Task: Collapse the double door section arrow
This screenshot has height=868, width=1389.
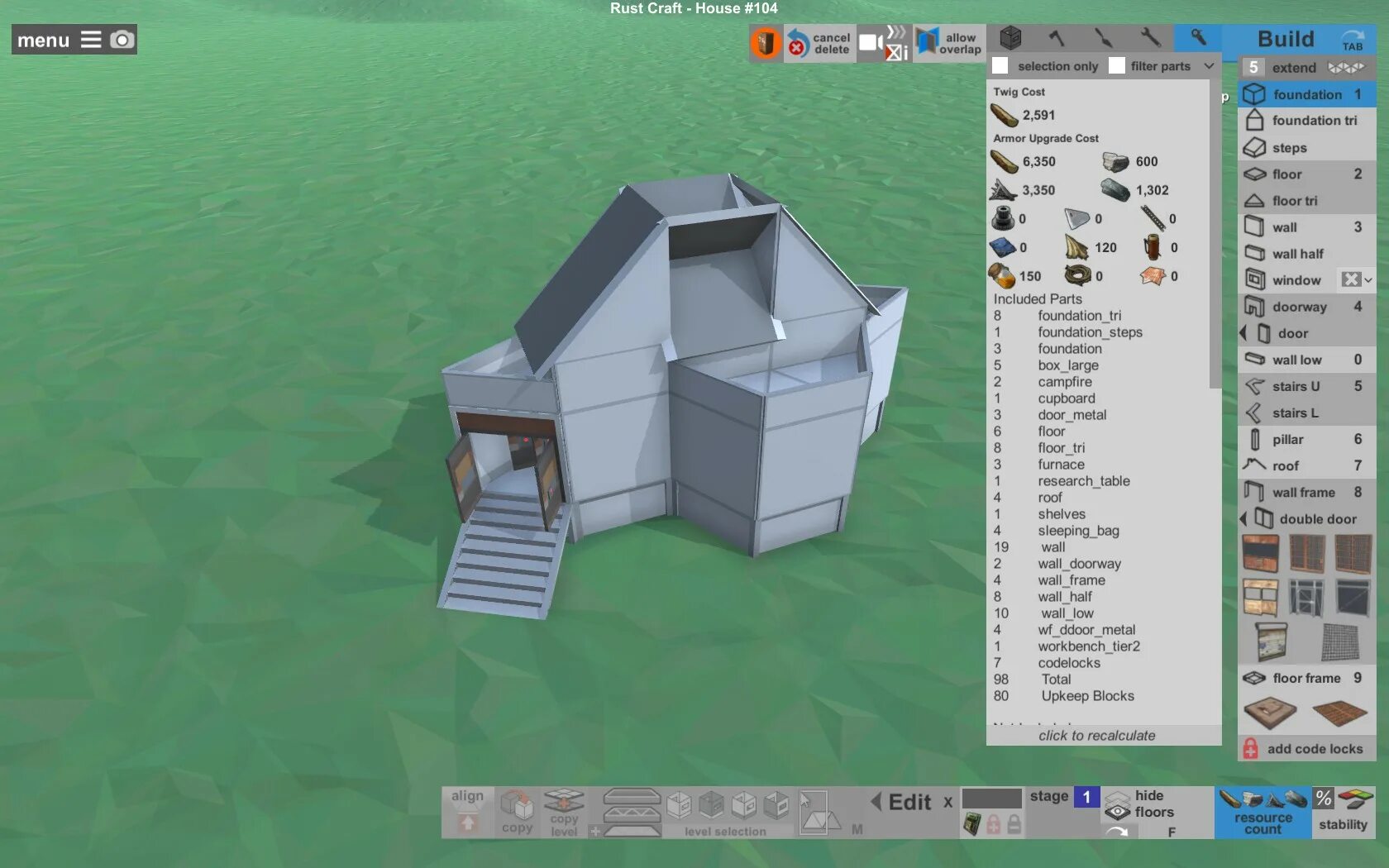Action: [1243, 518]
